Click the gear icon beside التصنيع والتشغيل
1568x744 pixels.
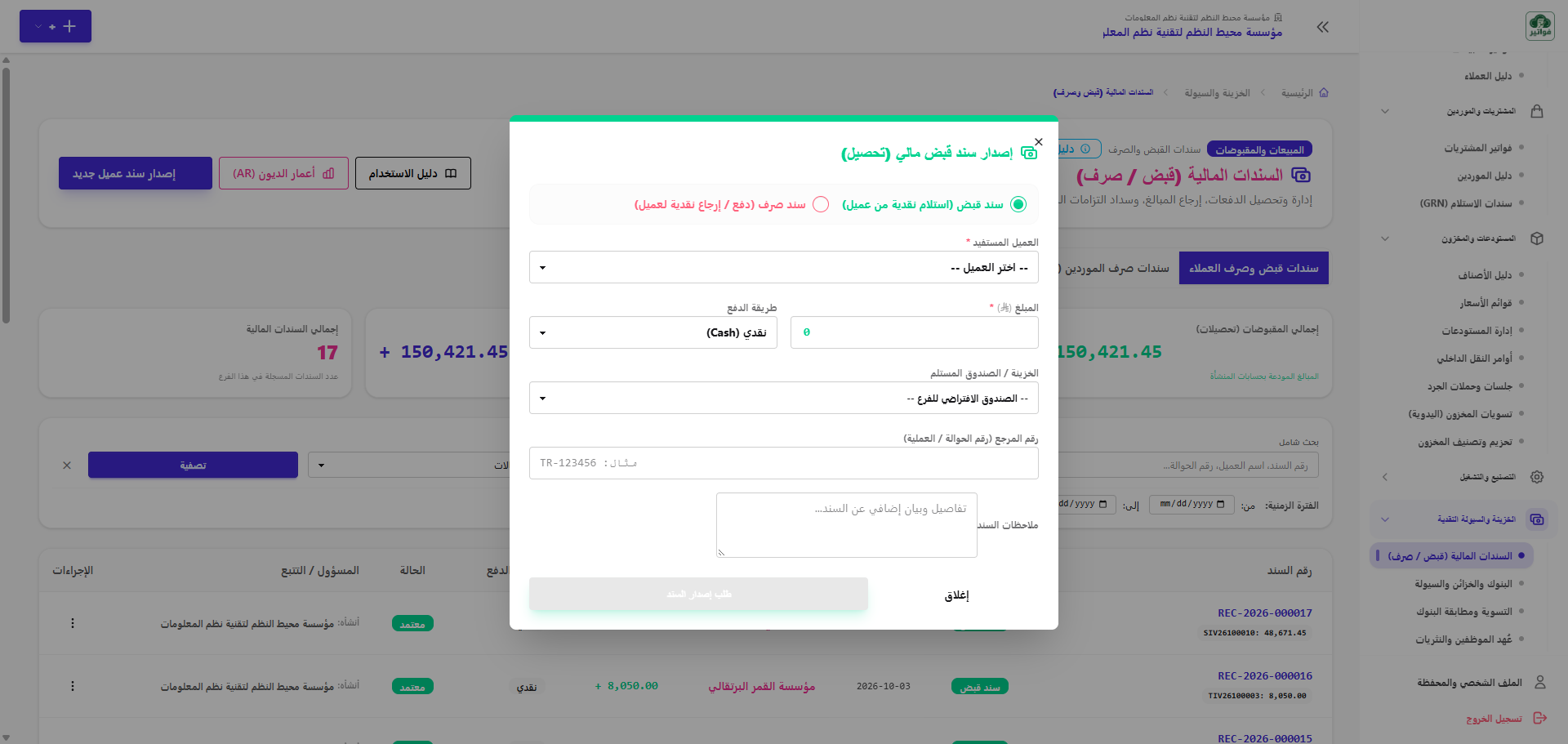click(1537, 477)
